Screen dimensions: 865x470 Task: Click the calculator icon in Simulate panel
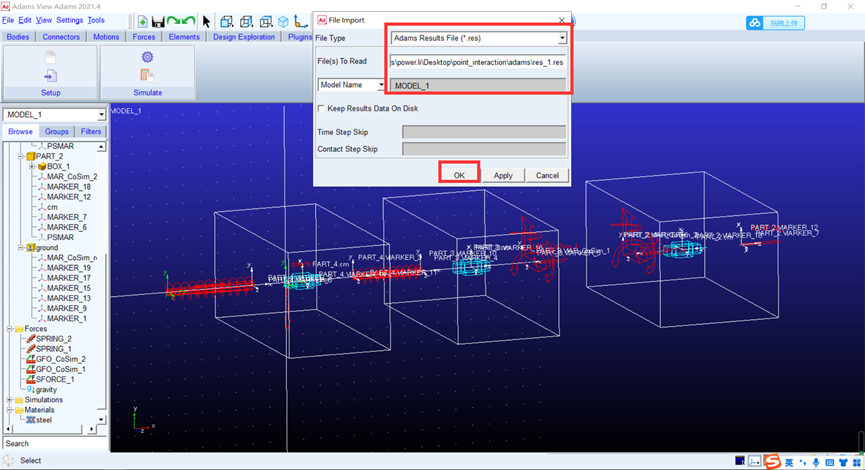147,76
